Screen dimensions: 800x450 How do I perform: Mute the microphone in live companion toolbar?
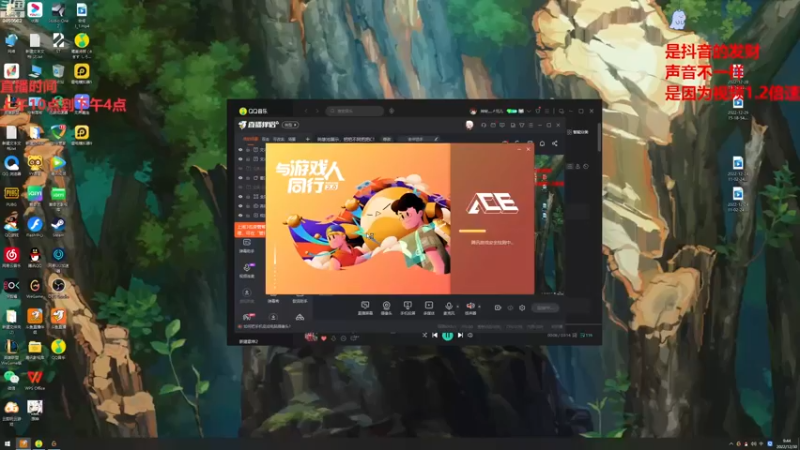point(448,306)
